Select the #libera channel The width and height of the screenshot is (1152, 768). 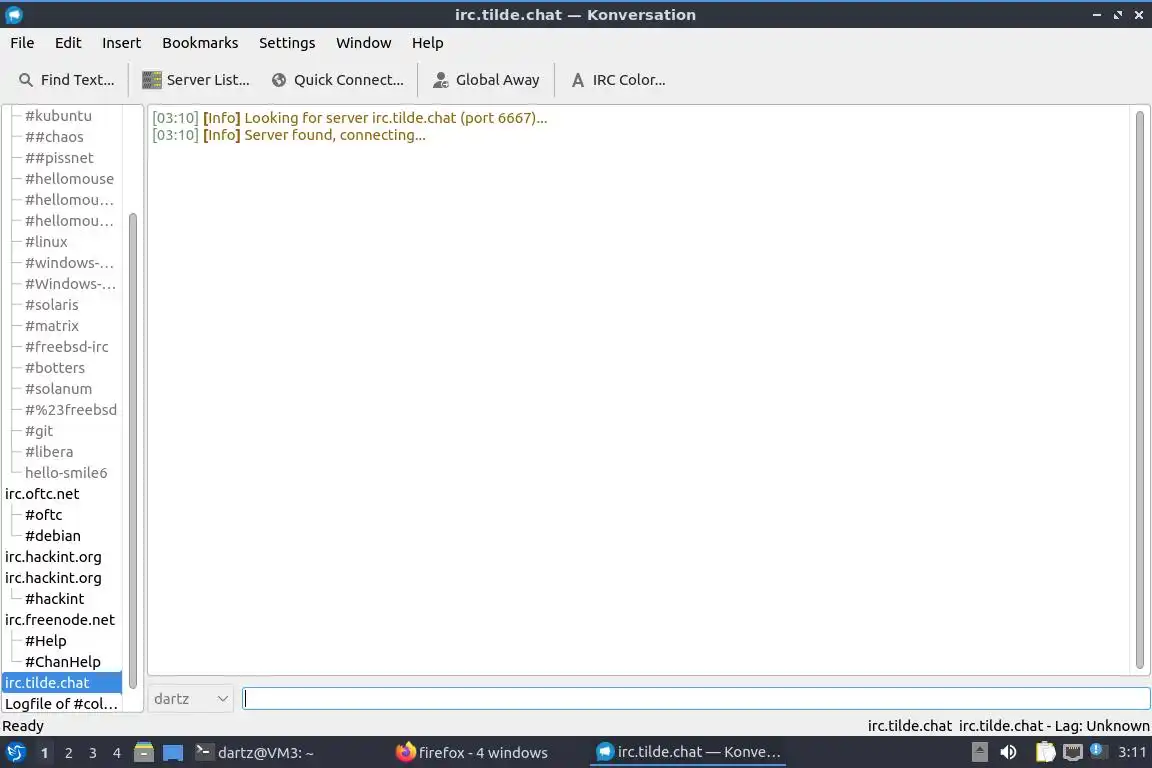[48, 452]
